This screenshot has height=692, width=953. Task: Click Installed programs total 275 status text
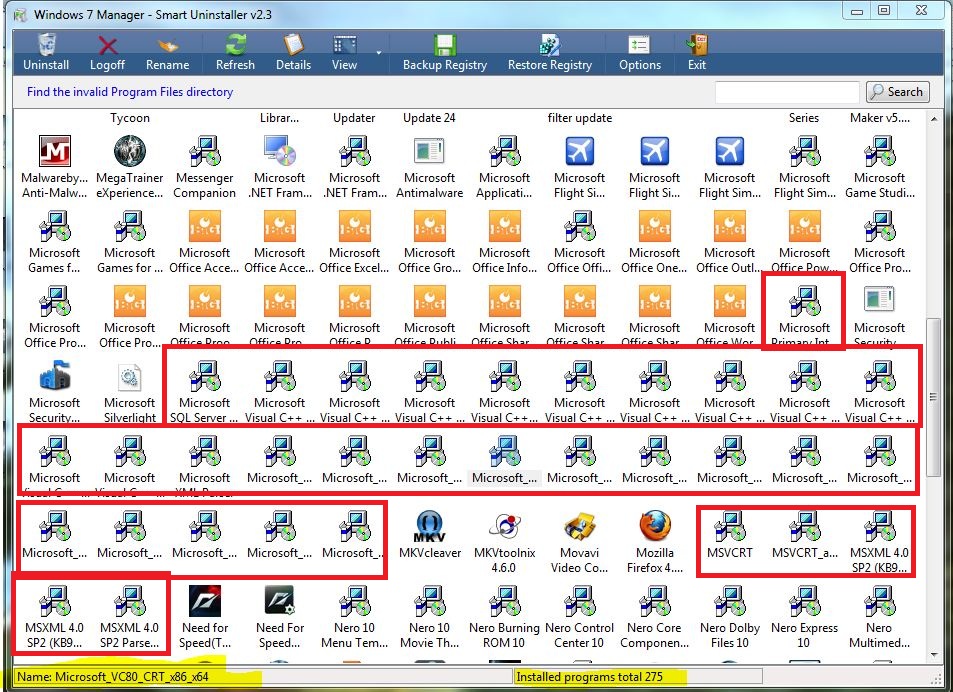coord(589,676)
